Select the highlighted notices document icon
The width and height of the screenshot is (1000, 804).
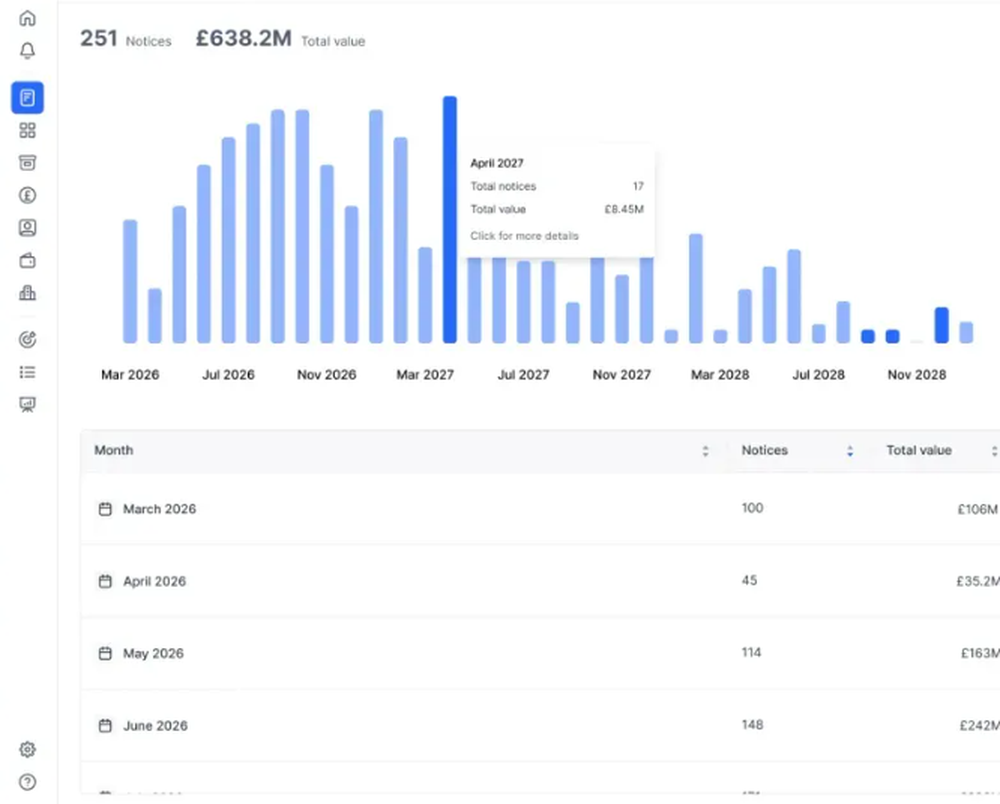coord(27,97)
